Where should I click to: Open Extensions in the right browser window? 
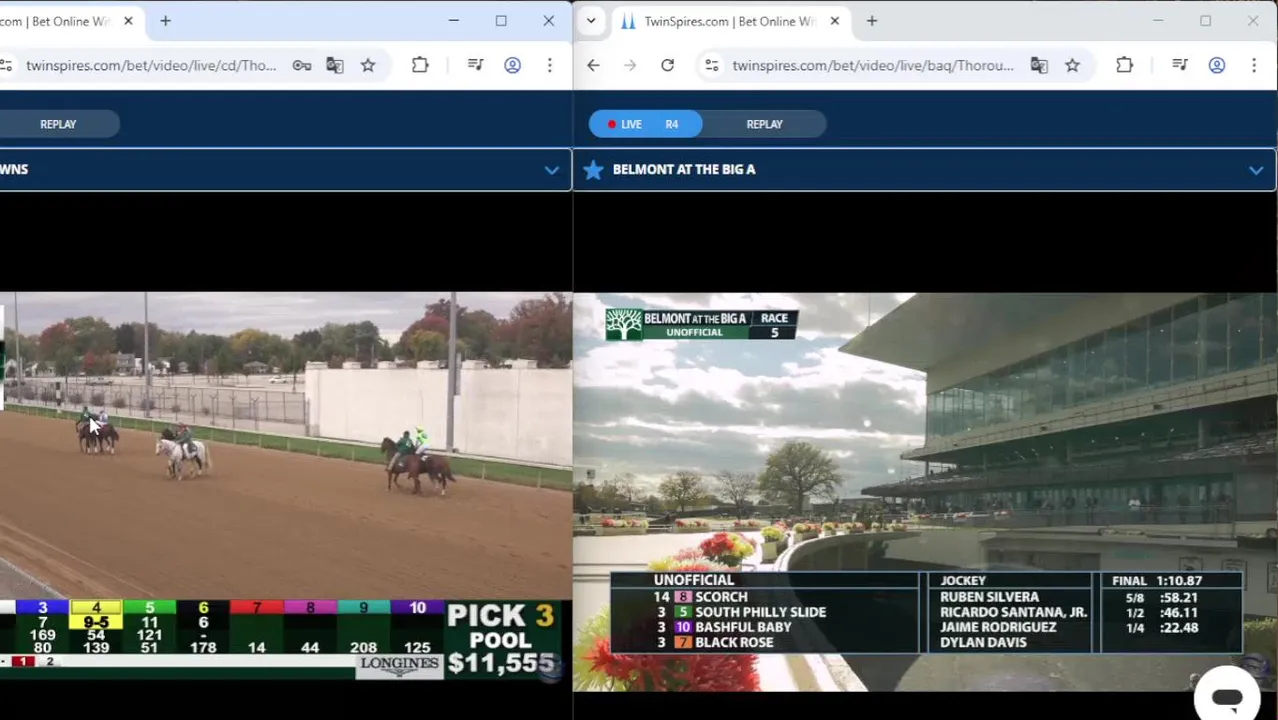[x=1124, y=66]
